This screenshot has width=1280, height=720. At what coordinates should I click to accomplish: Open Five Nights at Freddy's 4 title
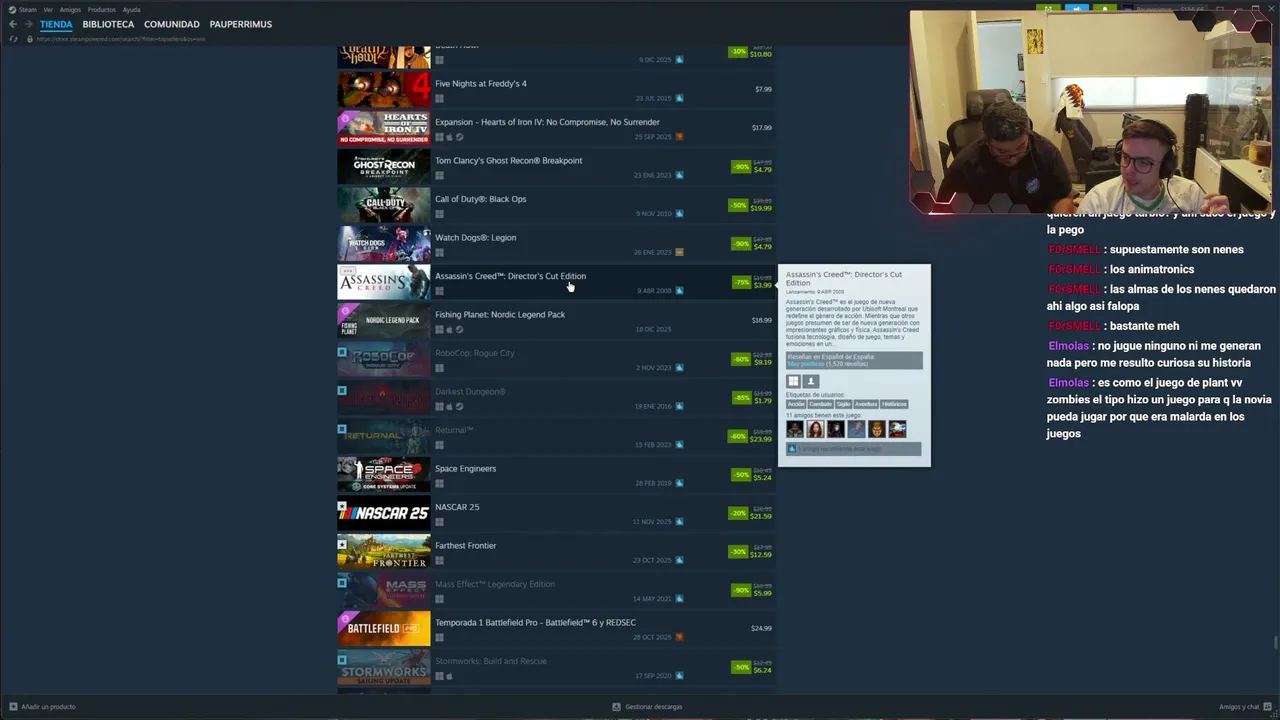pyautogui.click(x=481, y=84)
